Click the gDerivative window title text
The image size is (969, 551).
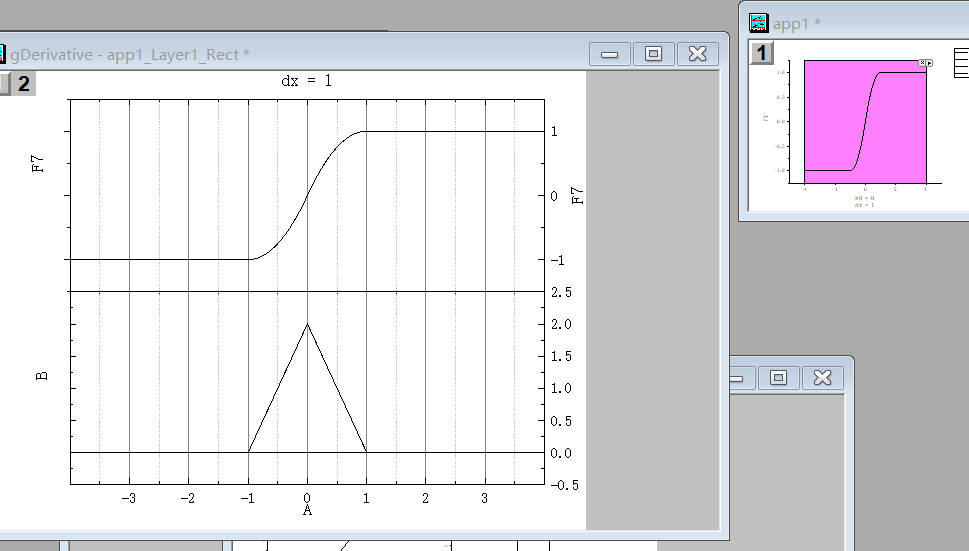[x=130, y=54]
